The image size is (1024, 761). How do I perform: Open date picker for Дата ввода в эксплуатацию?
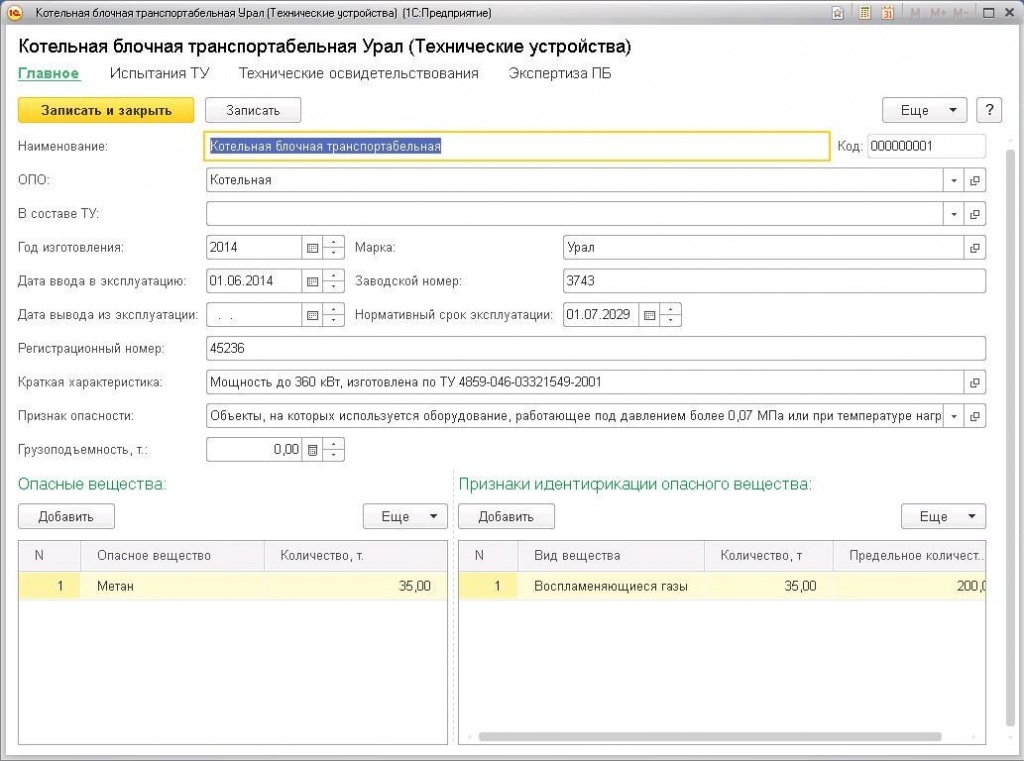312,281
